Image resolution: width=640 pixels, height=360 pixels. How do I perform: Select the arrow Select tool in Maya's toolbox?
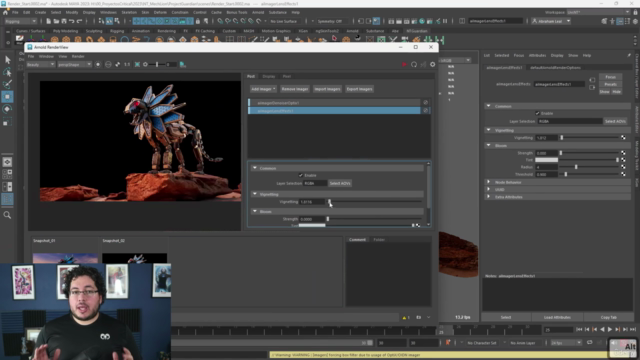pos(7,60)
